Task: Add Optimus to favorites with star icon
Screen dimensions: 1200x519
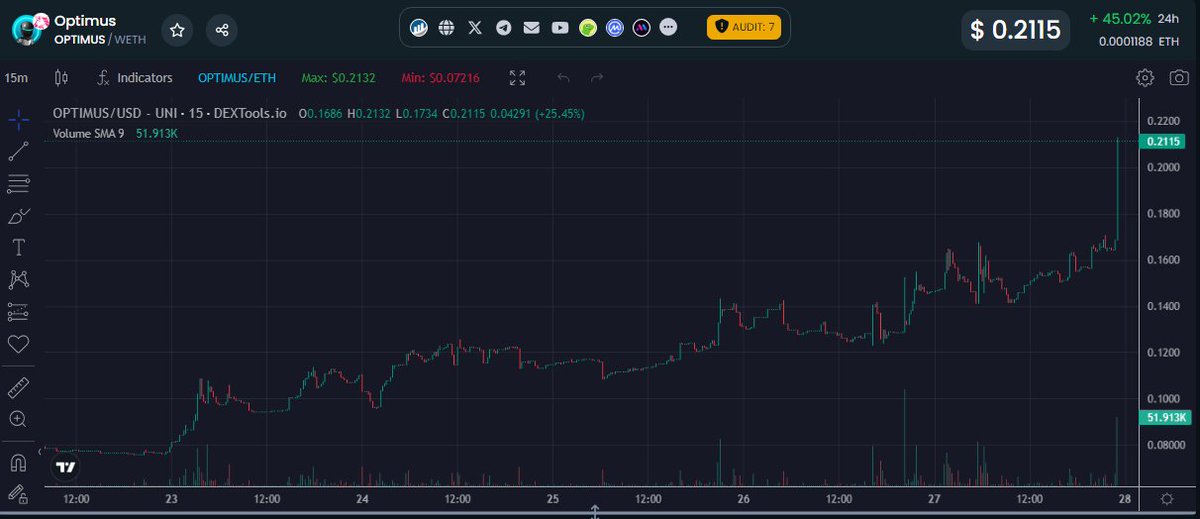Action: pyautogui.click(x=177, y=30)
